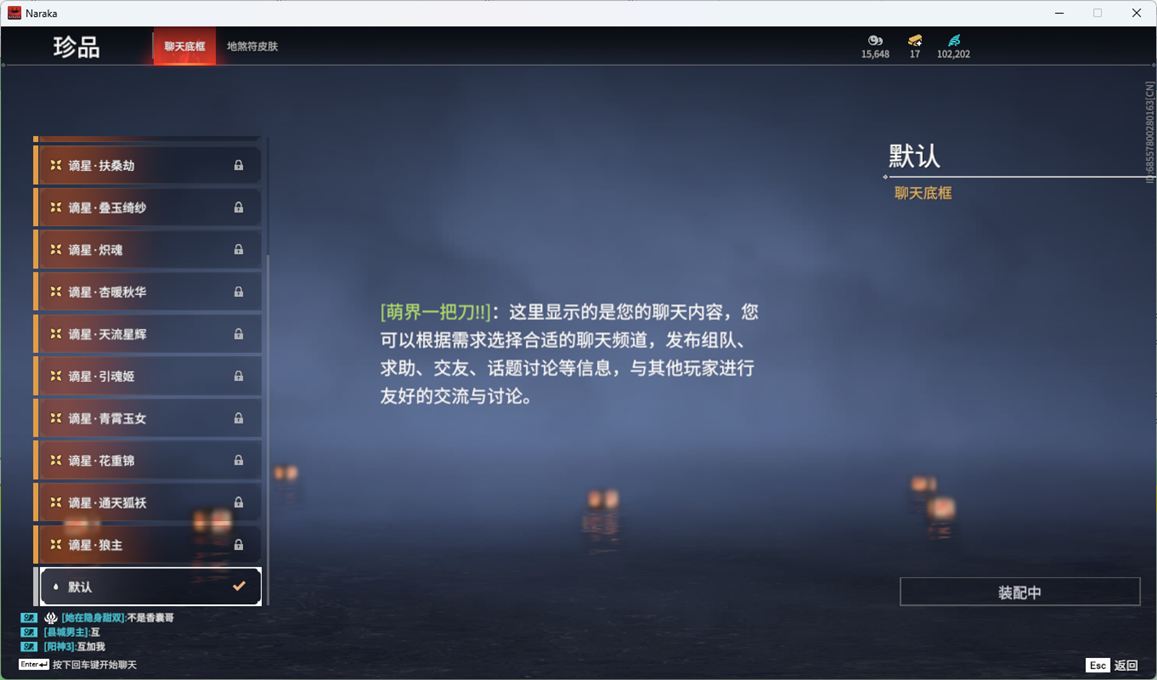Screen dimensions: 1157x680
Task: Click the 珍品 page title
Action: (76, 46)
